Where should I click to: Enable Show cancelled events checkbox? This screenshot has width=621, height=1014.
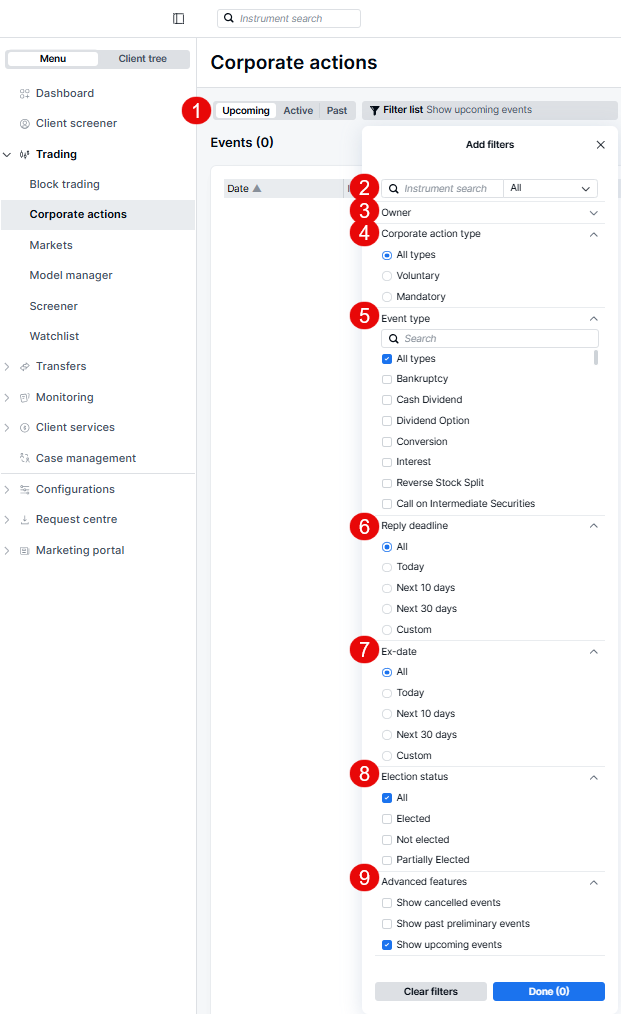pyautogui.click(x=387, y=903)
